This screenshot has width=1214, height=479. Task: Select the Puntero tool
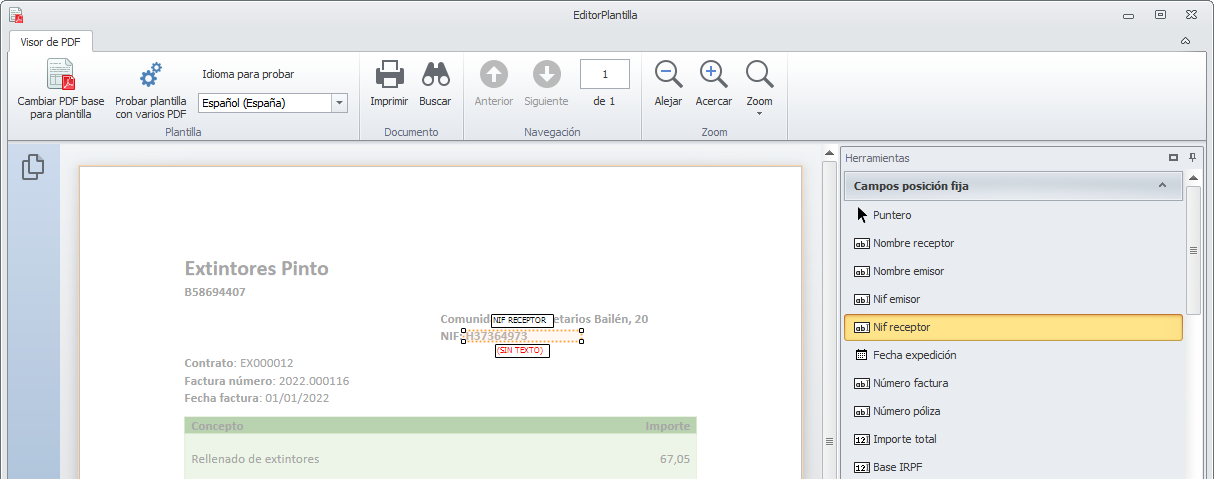pyautogui.click(x=1013, y=215)
